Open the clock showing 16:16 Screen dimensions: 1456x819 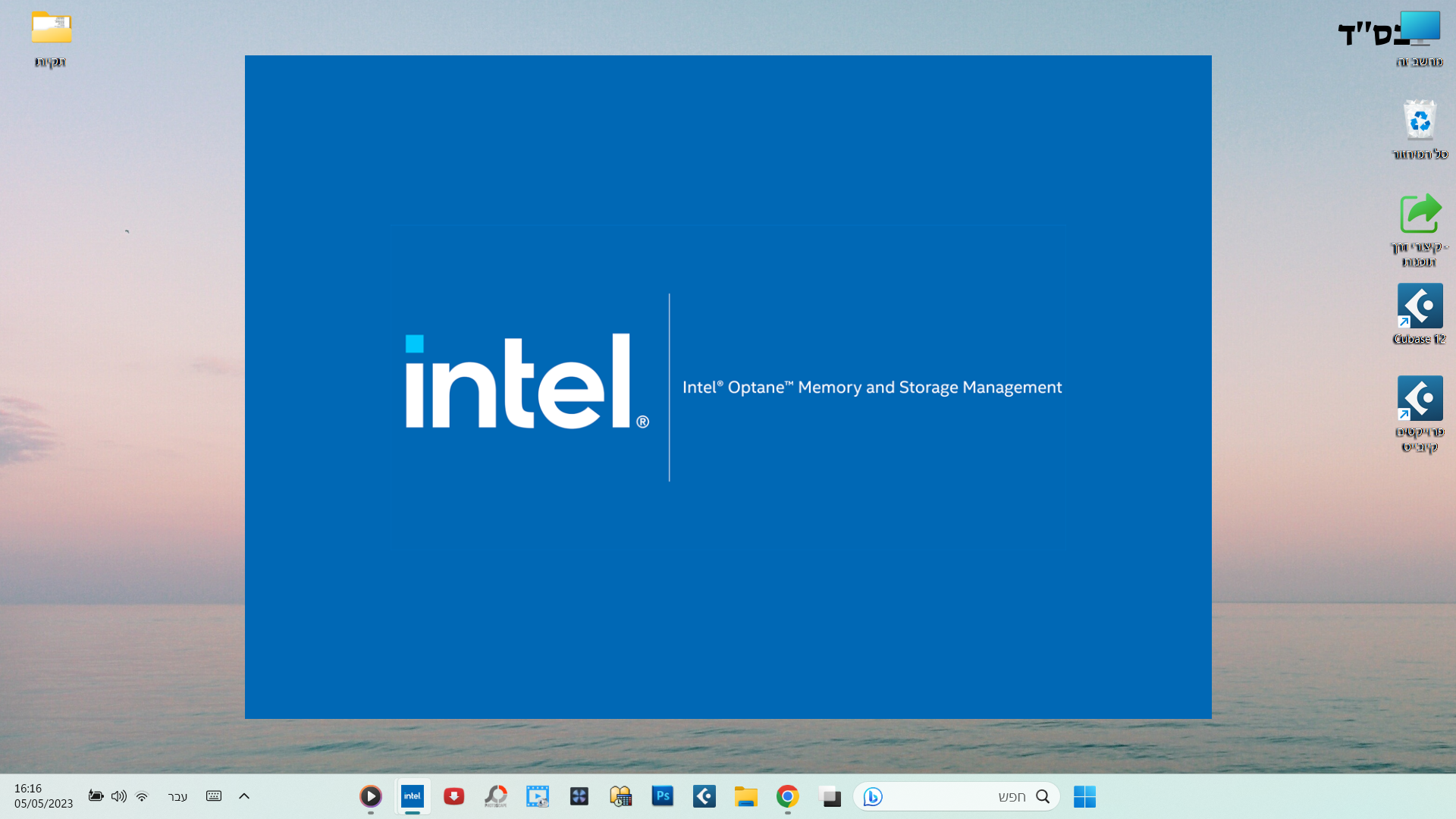[43, 796]
